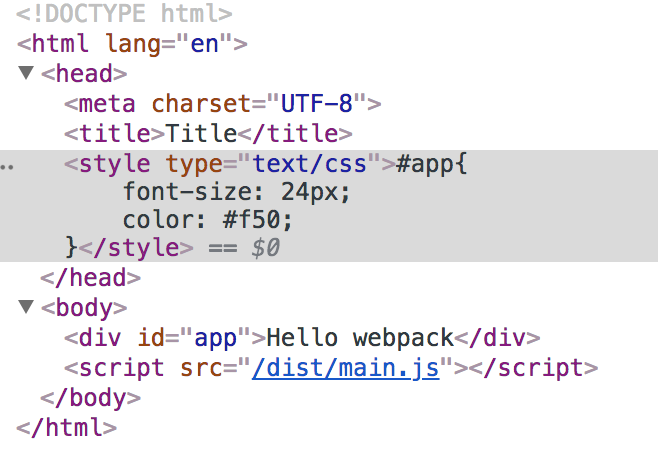Image resolution: width=658 pixels, height=460 pixels.
Task: Click the "Hello webpack" text content
Action: pos(361,337)
